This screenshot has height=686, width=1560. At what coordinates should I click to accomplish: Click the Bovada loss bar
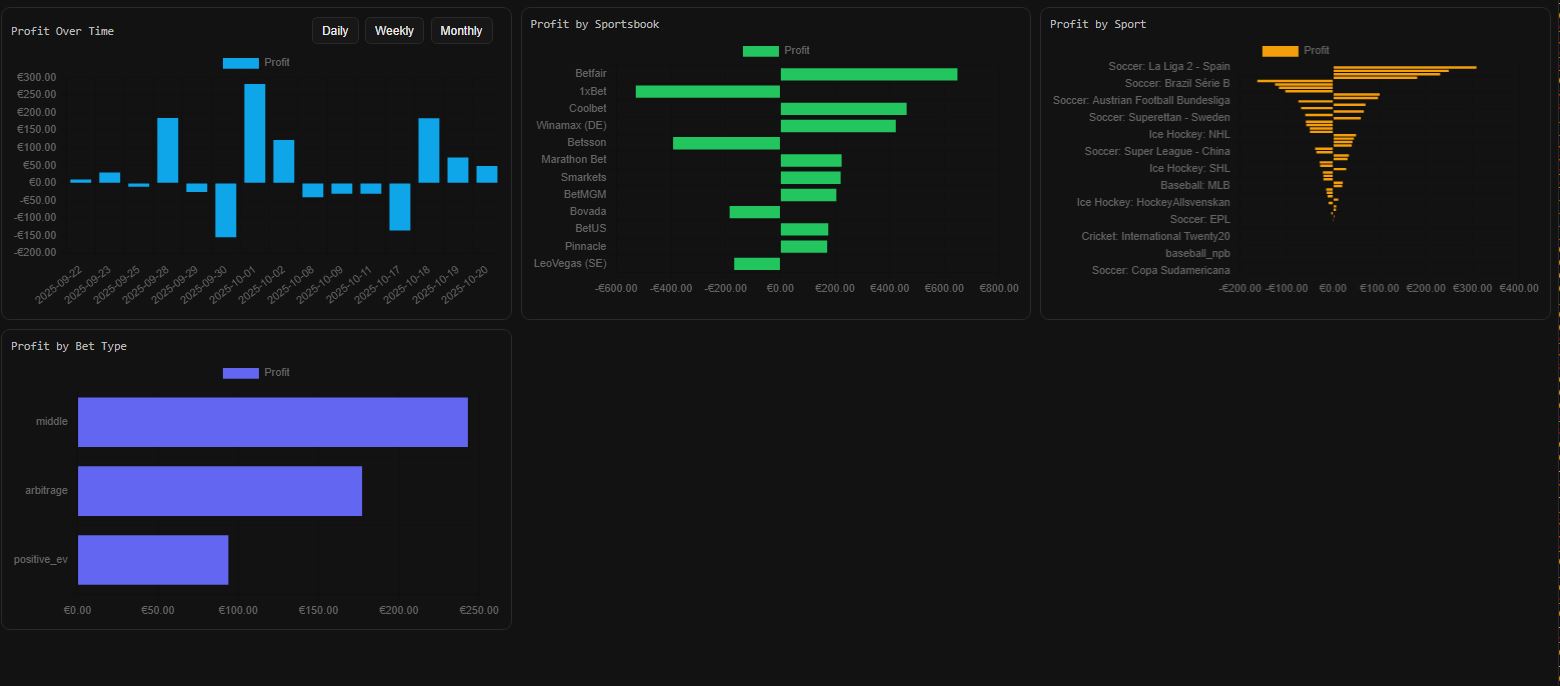tap(754, 212)
